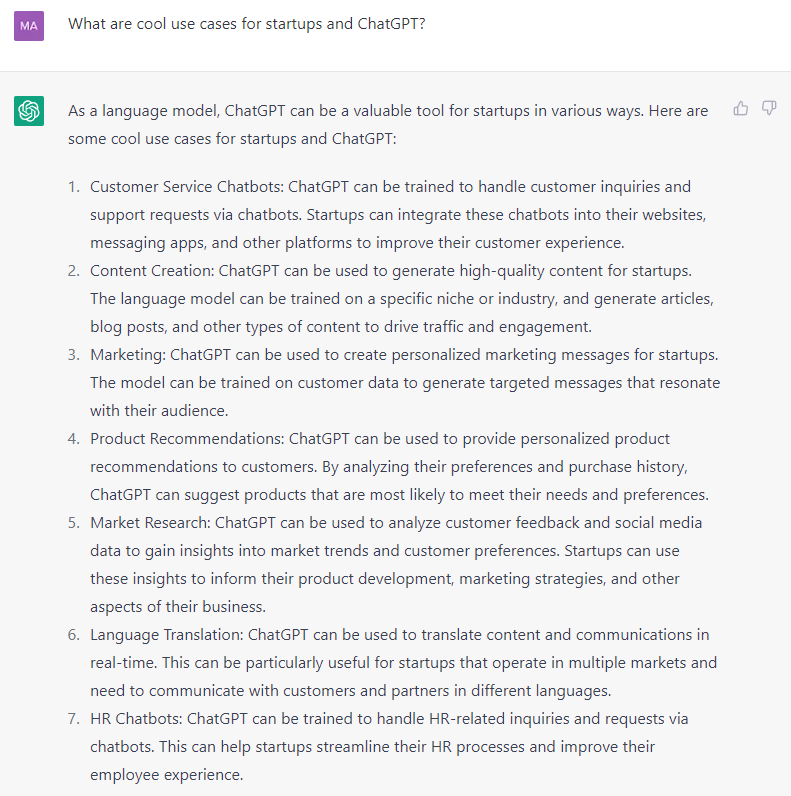This screenshot has width=791, height=796.
Task: Click list number 7 marker
Action: 73,719
